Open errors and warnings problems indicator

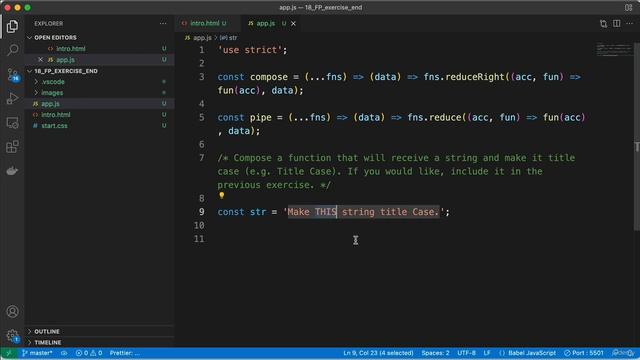pos(89,353)
